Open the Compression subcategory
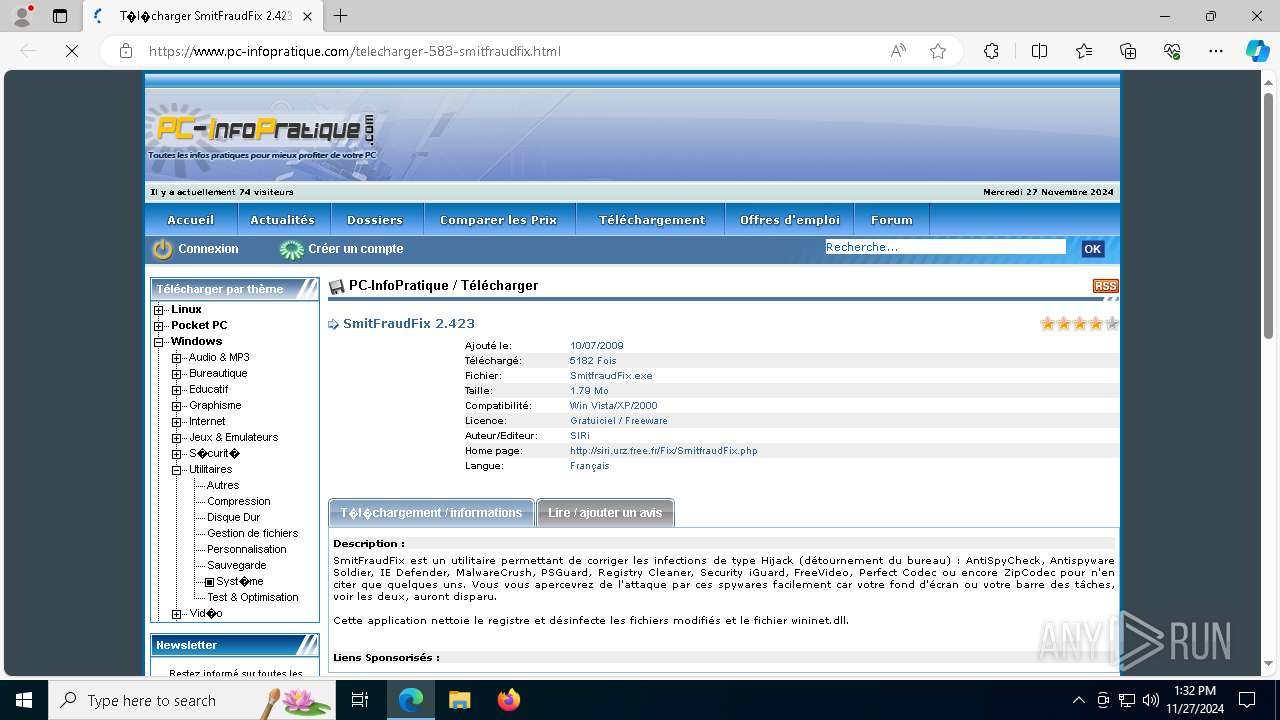1280x720 pixels. 239,502
